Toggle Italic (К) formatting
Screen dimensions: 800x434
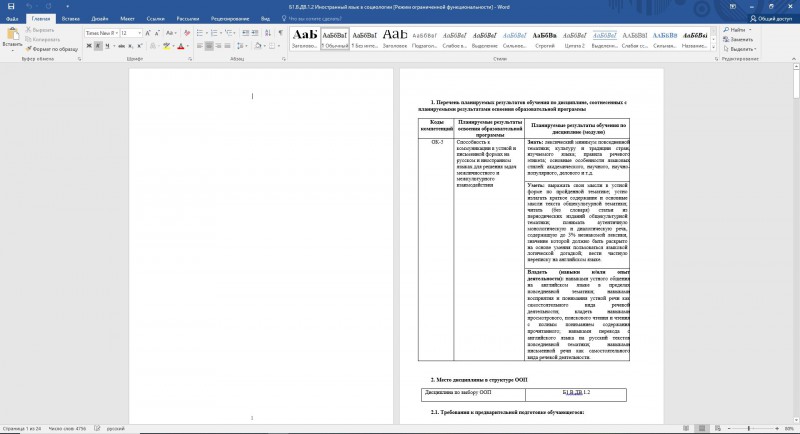pyautogui.click(x=98, y=46)
